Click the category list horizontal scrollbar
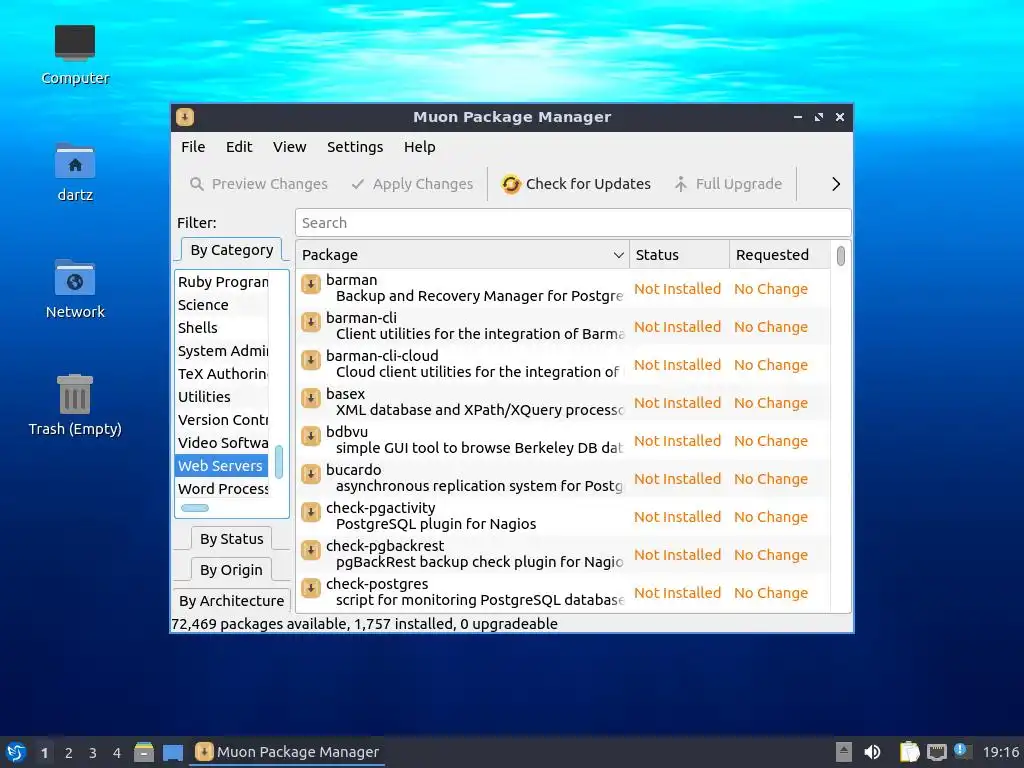Viewport: 1024px width, 768px height. [x=195, y=508]
